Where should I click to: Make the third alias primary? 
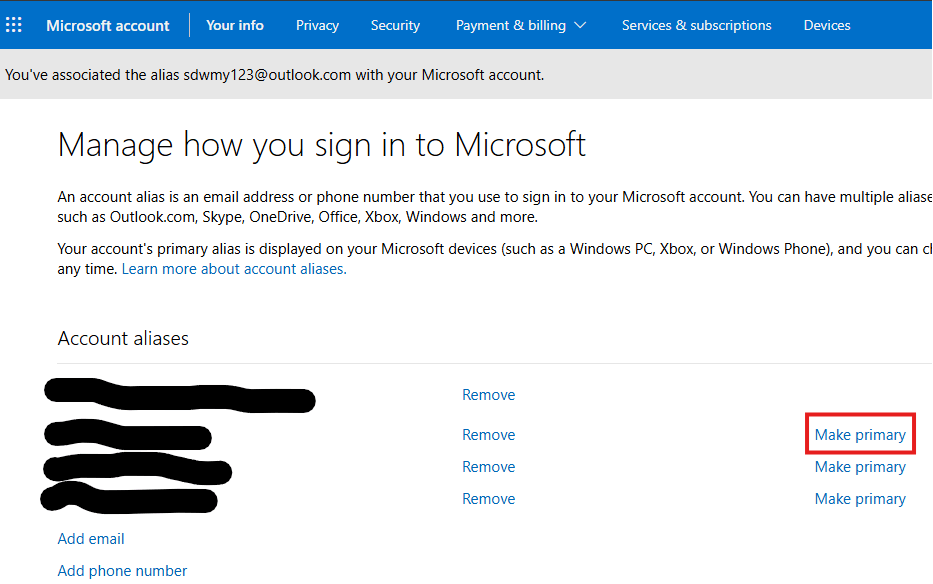860,467
